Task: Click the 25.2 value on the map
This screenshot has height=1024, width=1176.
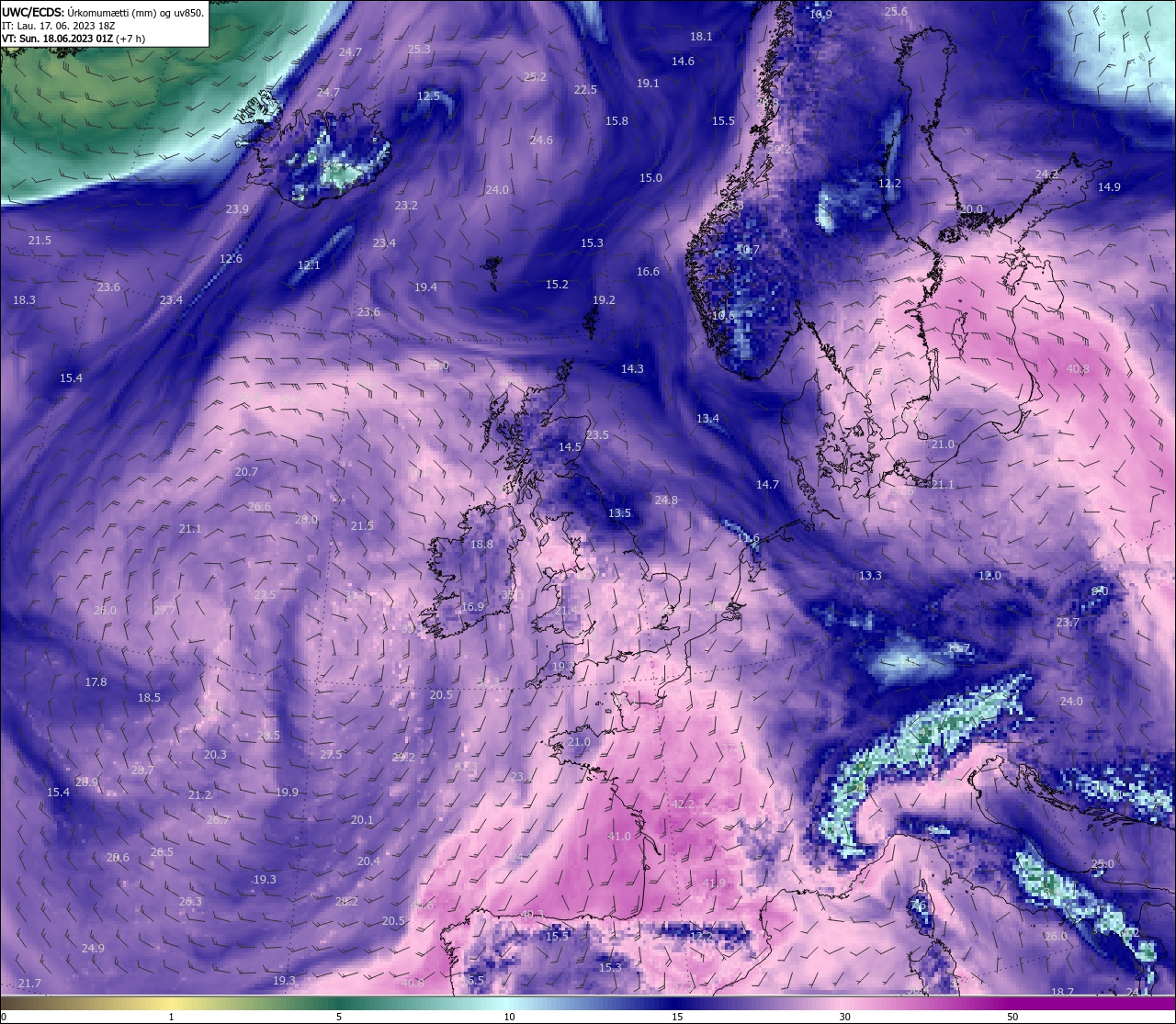Action: click(x=535, y=77)
